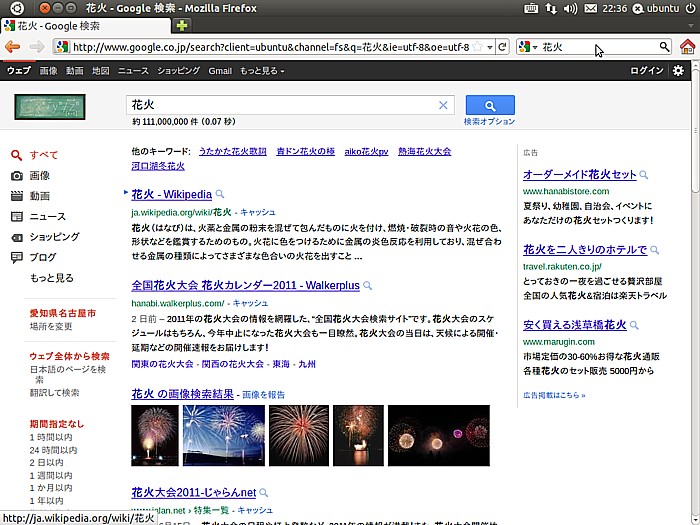Filter results to 24 時間以内

53,450
